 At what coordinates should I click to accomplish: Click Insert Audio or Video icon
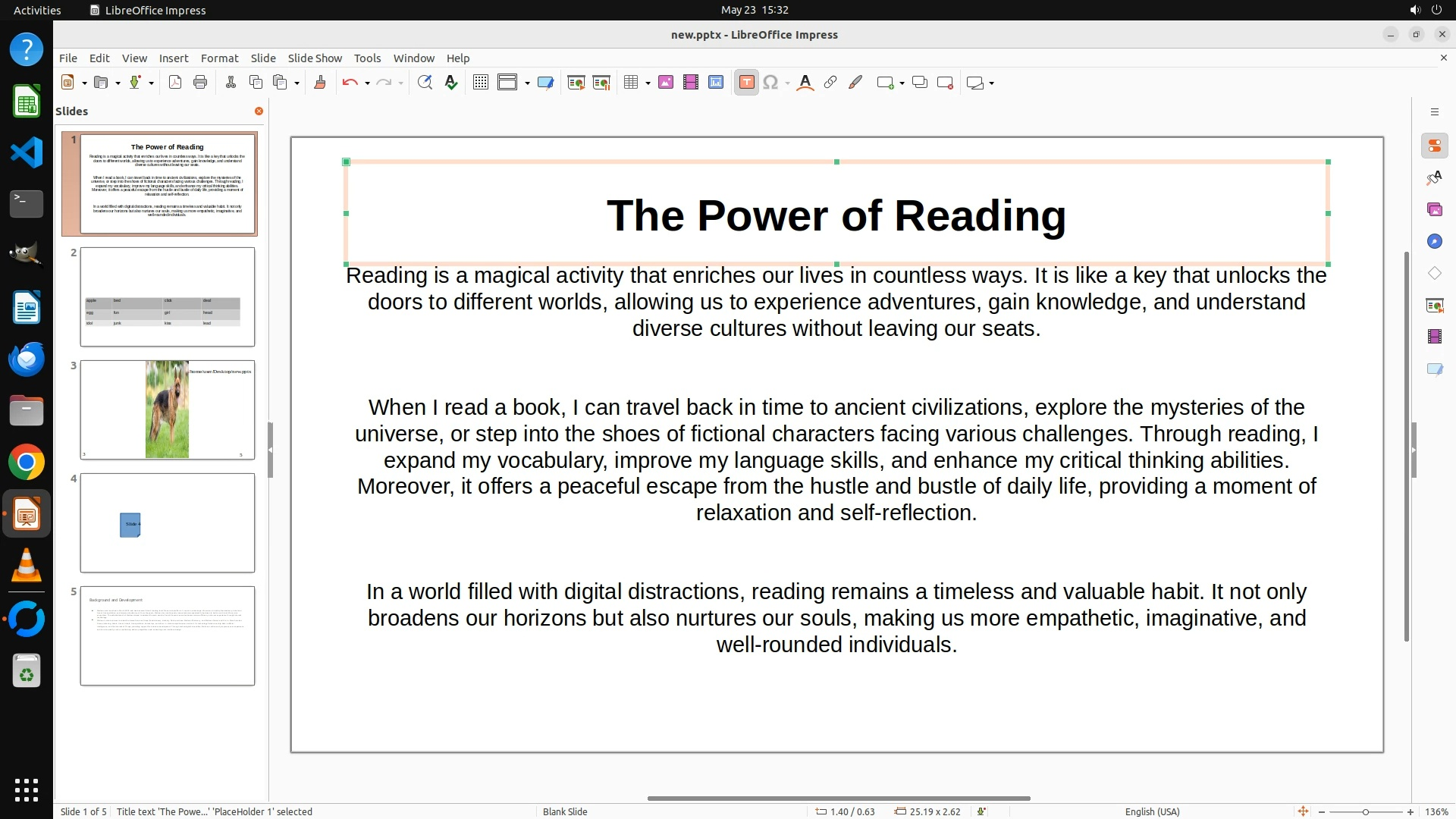coord(691,83)
